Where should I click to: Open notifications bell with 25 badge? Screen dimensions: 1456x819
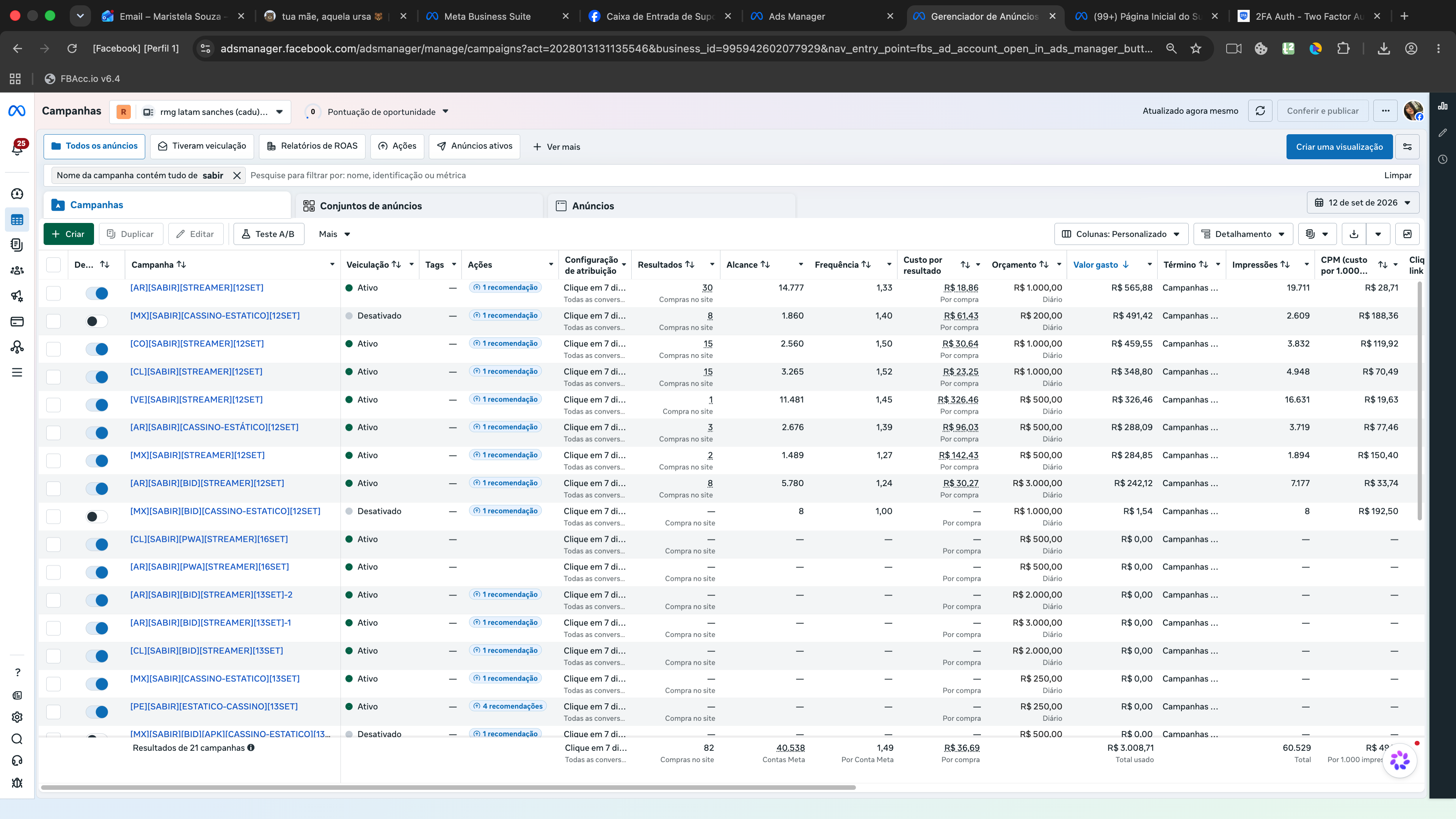click(x=17, y=149)
